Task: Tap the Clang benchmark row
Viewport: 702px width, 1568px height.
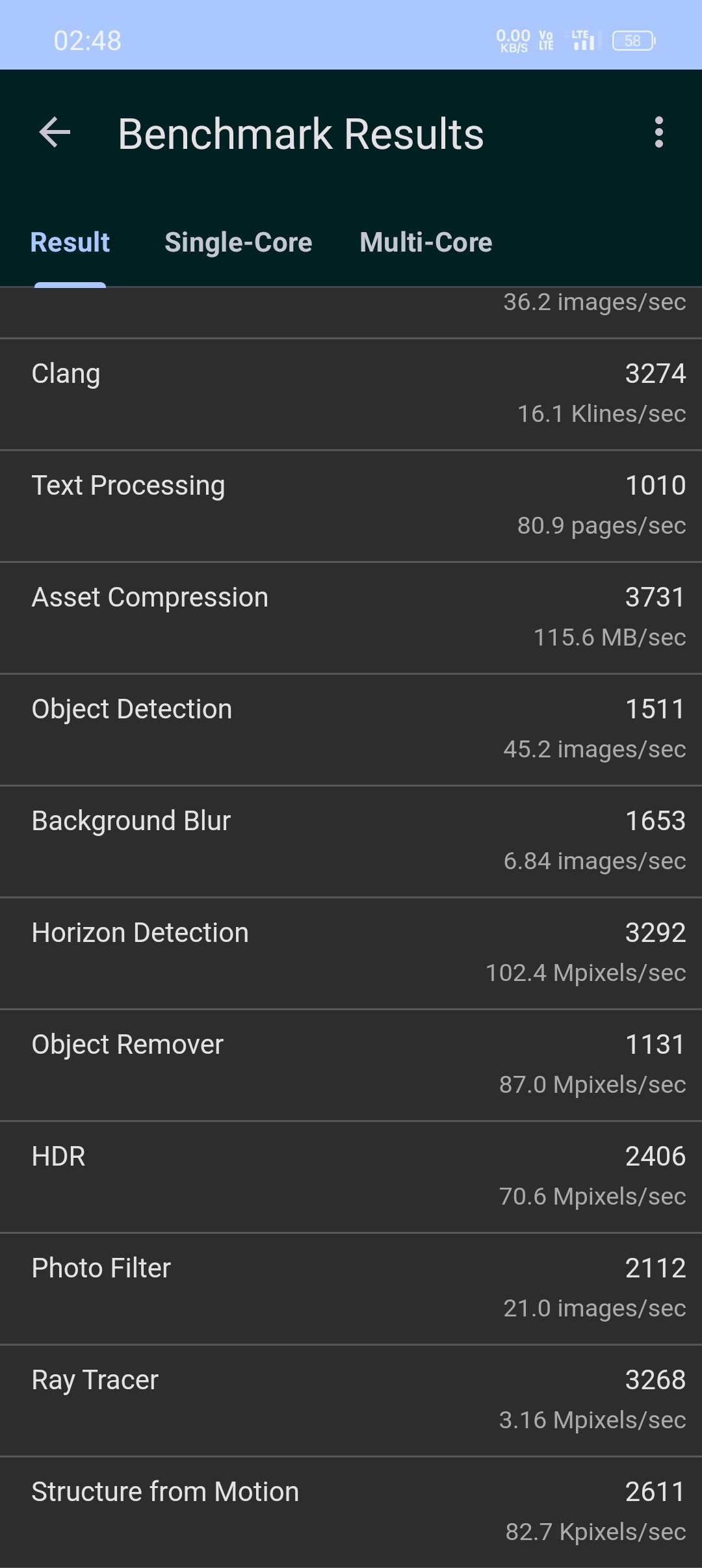Action: click(x=351, y=394)
